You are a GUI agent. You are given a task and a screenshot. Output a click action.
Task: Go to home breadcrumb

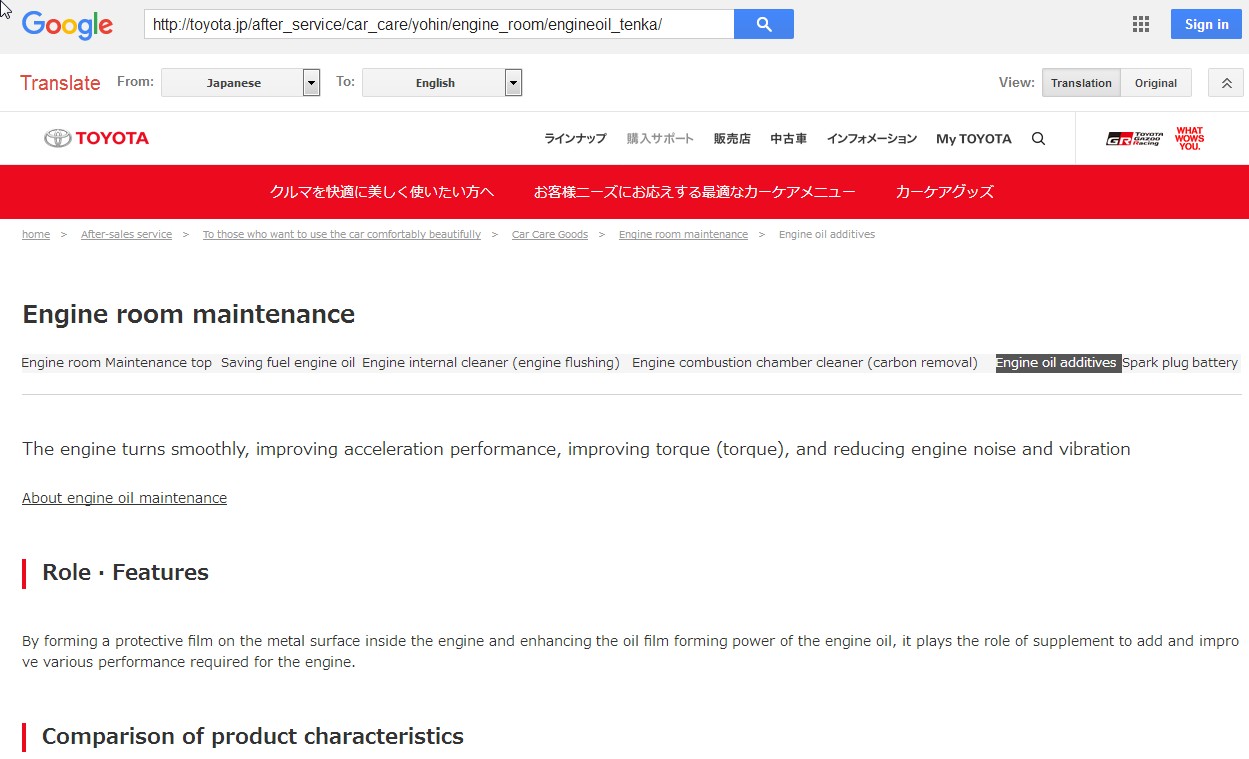36,234
